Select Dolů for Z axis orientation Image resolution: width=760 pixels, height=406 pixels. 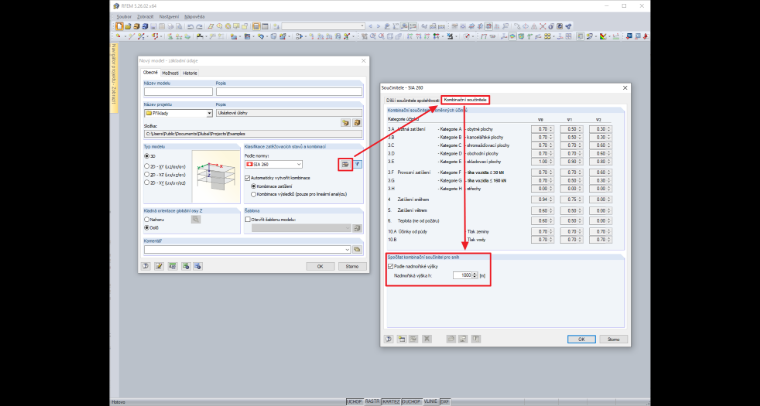147,227
